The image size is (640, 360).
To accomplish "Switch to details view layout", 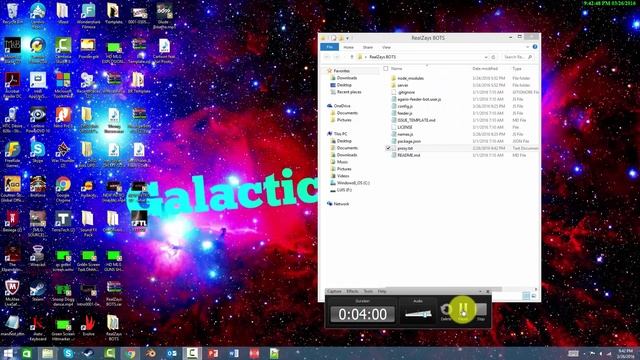I will coord(526,296).
